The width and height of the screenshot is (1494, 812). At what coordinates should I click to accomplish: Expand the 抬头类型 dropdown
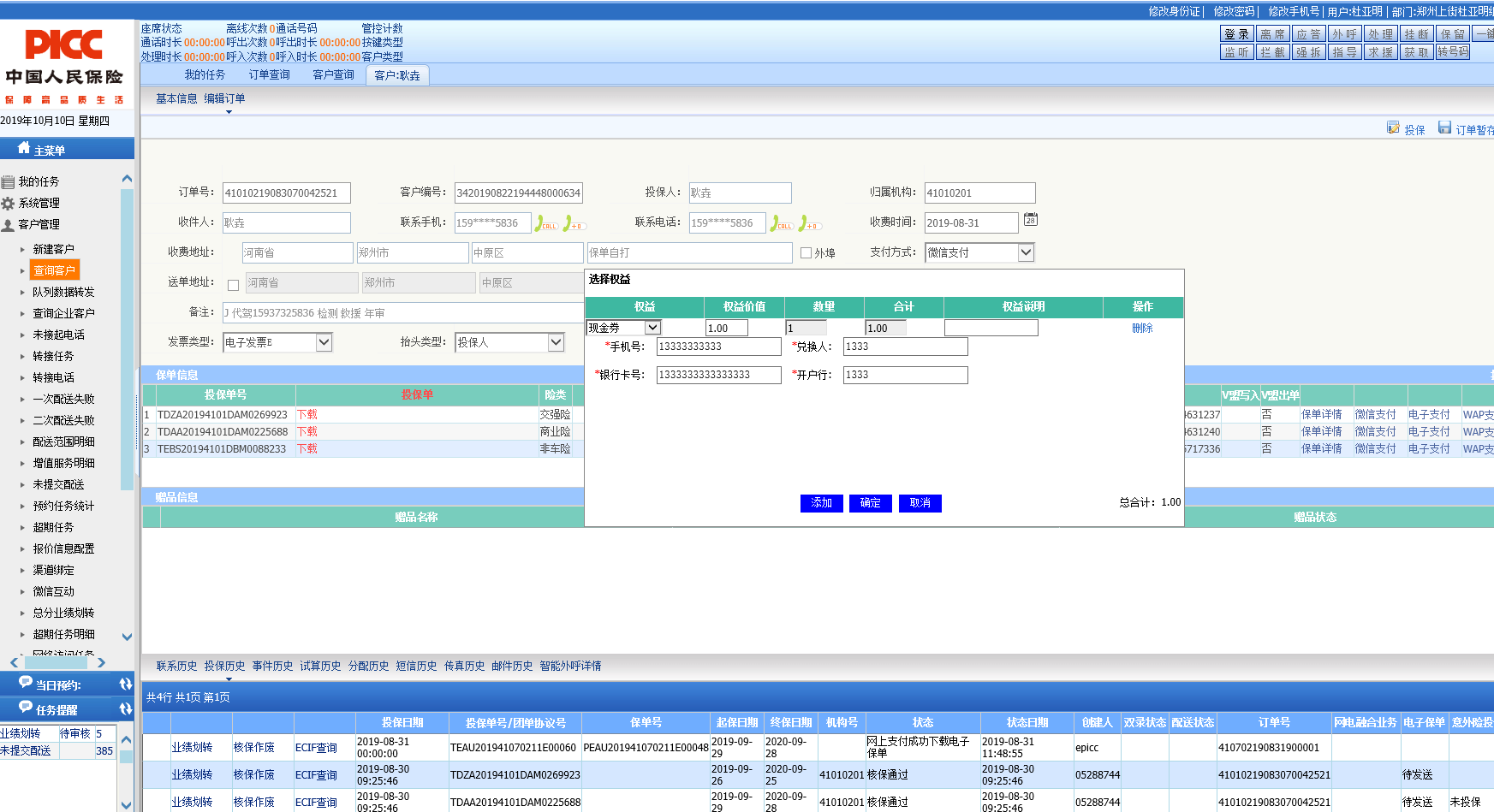[556, 342]
